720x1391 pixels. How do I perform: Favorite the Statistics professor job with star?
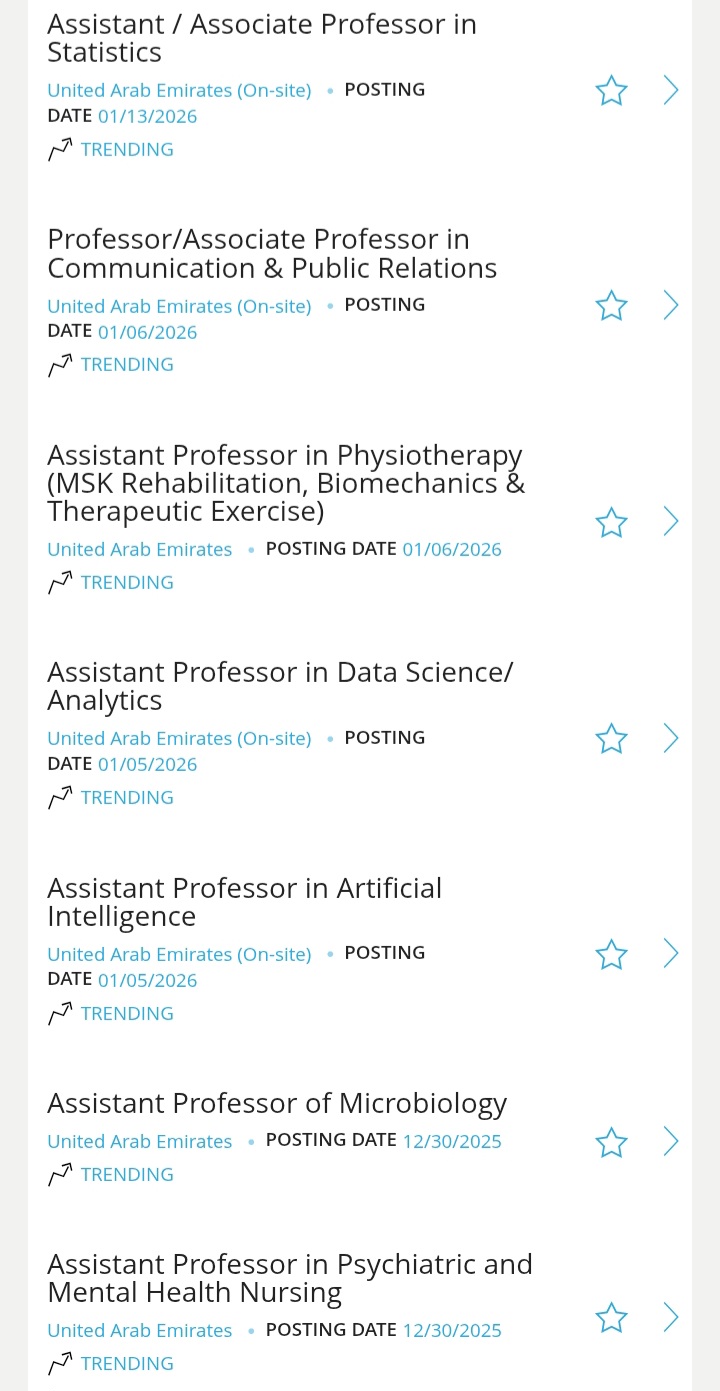[x=611, y=91]
